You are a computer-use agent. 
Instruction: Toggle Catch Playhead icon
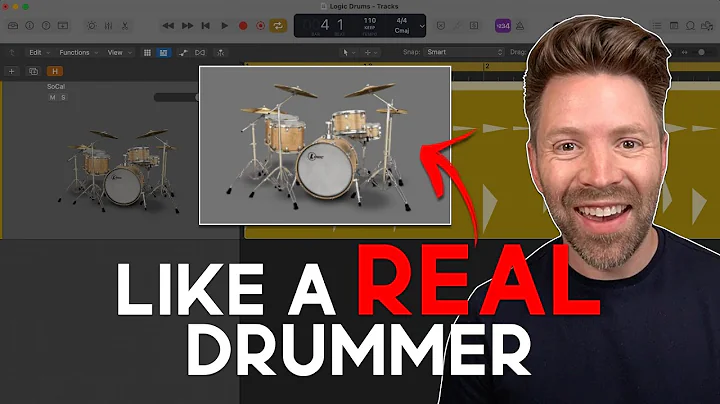click(x=221, y=53)
